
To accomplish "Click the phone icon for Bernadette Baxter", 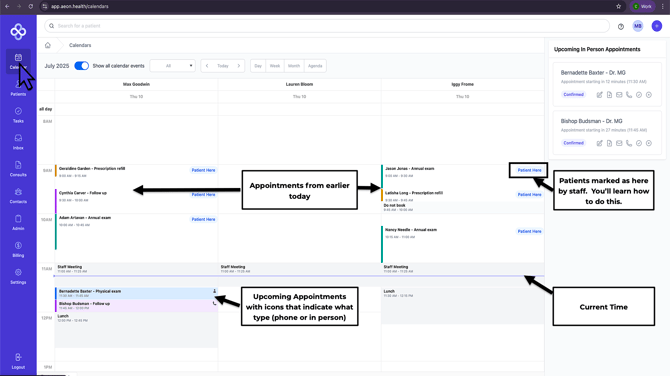I will point(629,95).
